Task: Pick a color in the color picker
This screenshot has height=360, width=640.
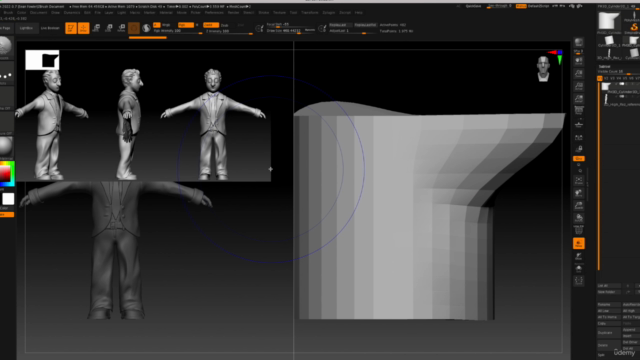Action: click(x=7, y=173)
